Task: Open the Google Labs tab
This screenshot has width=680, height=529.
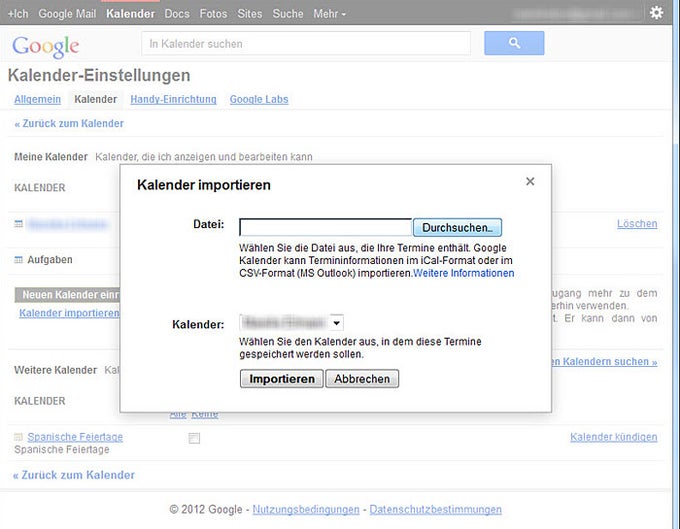Action: point(259,99)
